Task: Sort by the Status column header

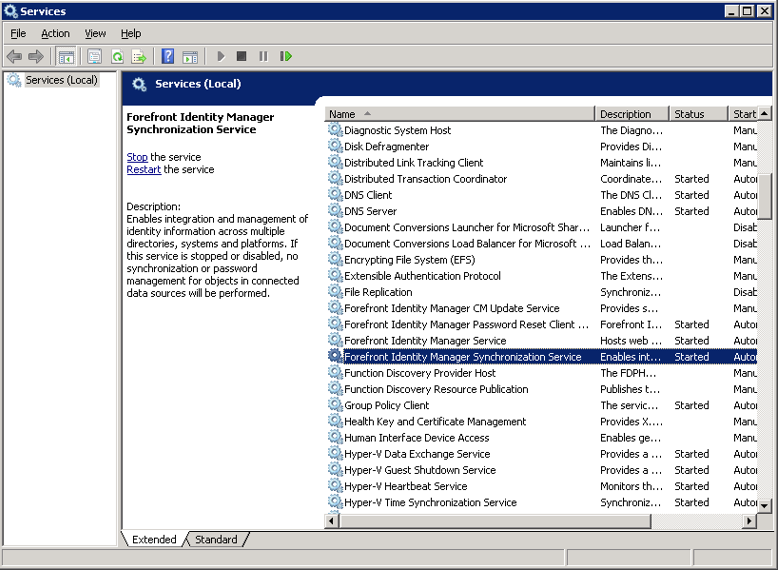Action: [x=699, y=114]
